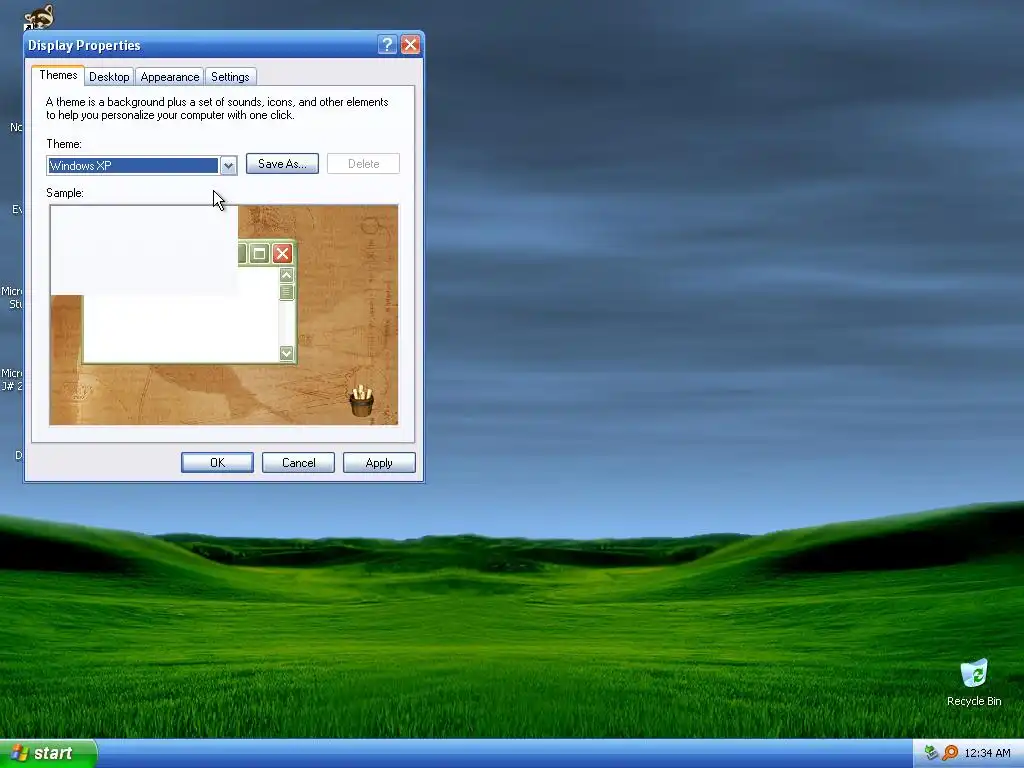Screen dimensions: 1024x768
Task: Go to the Settings tab
Action: pyautogui.click(x=230, y=77)
